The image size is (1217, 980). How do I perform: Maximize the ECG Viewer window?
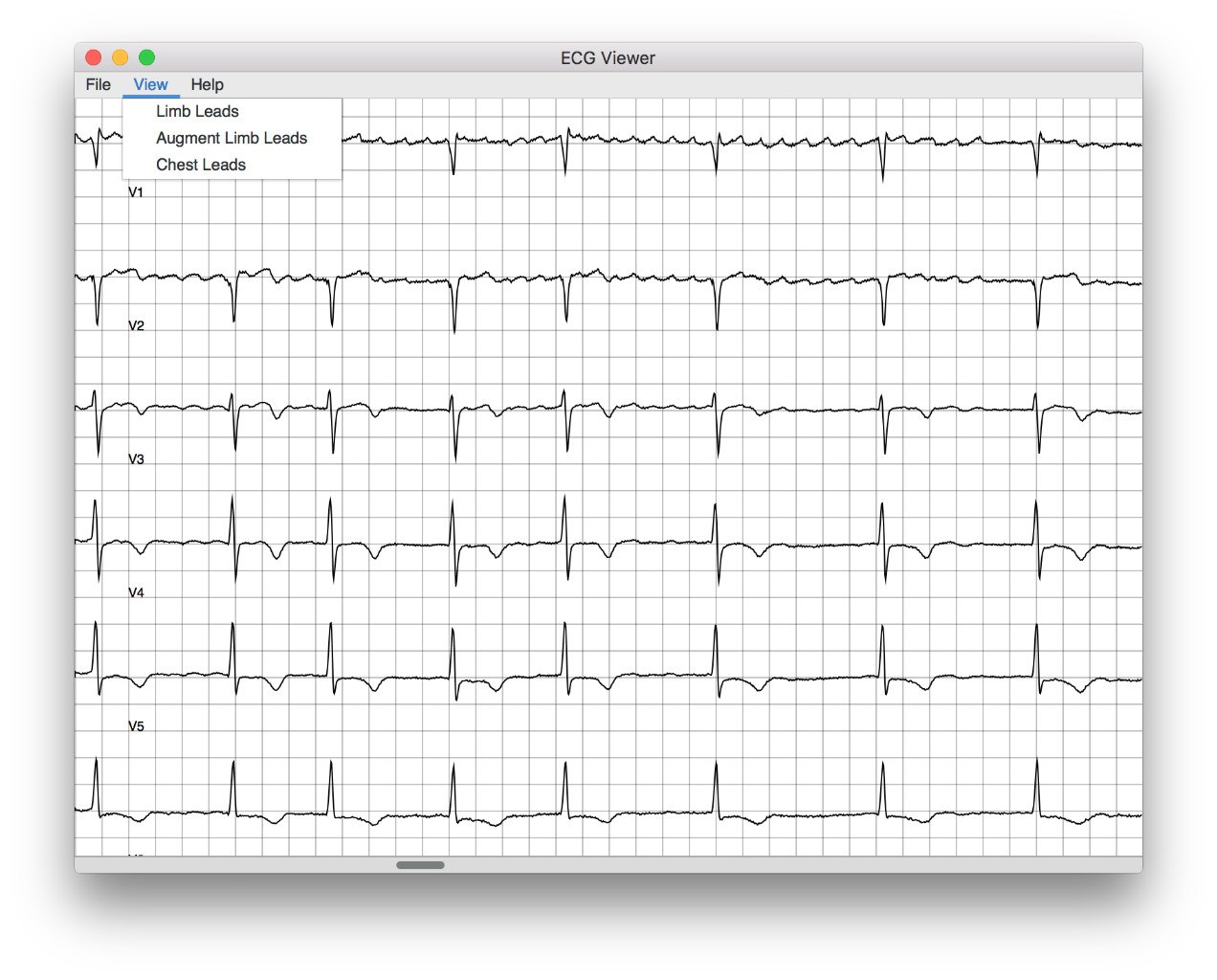pyautogui.click(x=146, y=57)
